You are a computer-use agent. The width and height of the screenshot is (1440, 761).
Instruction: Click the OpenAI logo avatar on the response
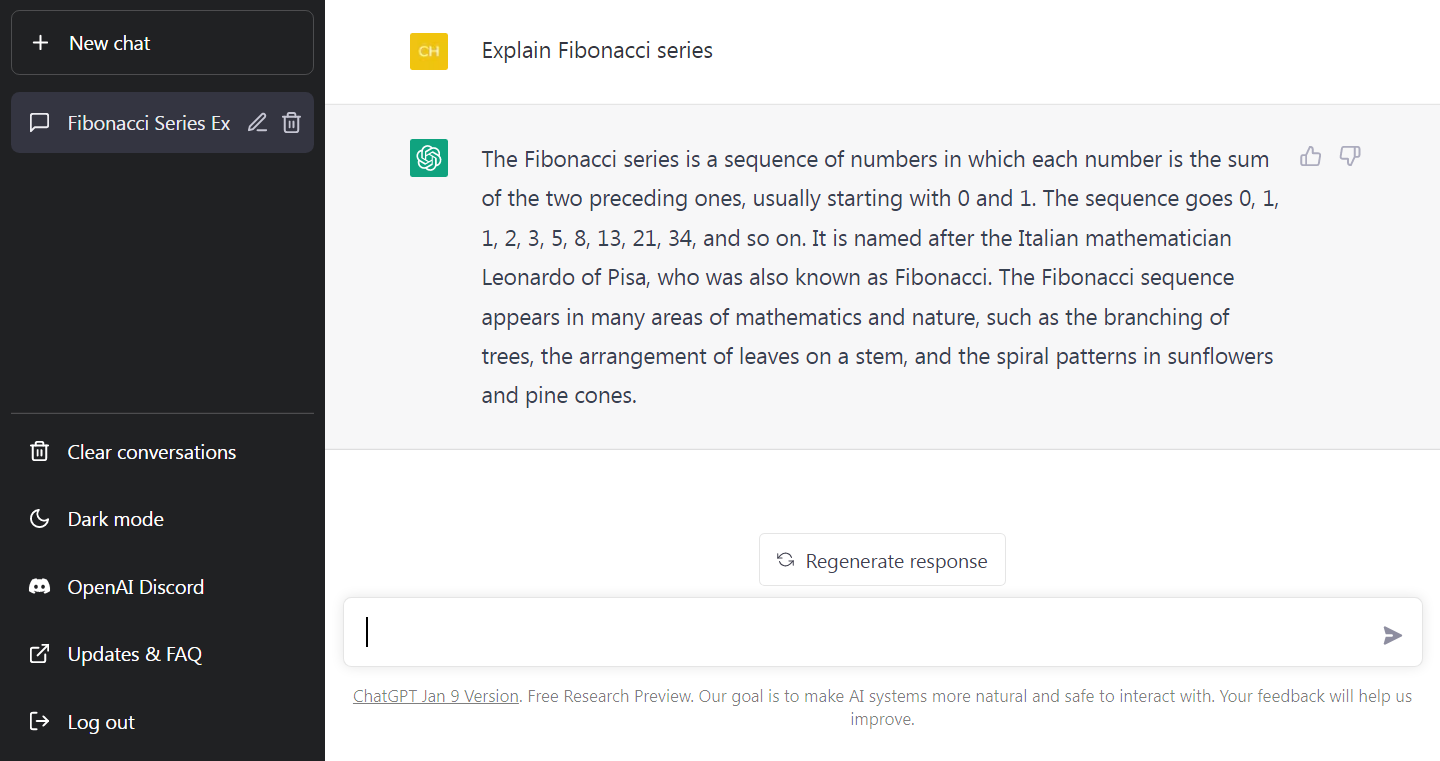point(428,158)
